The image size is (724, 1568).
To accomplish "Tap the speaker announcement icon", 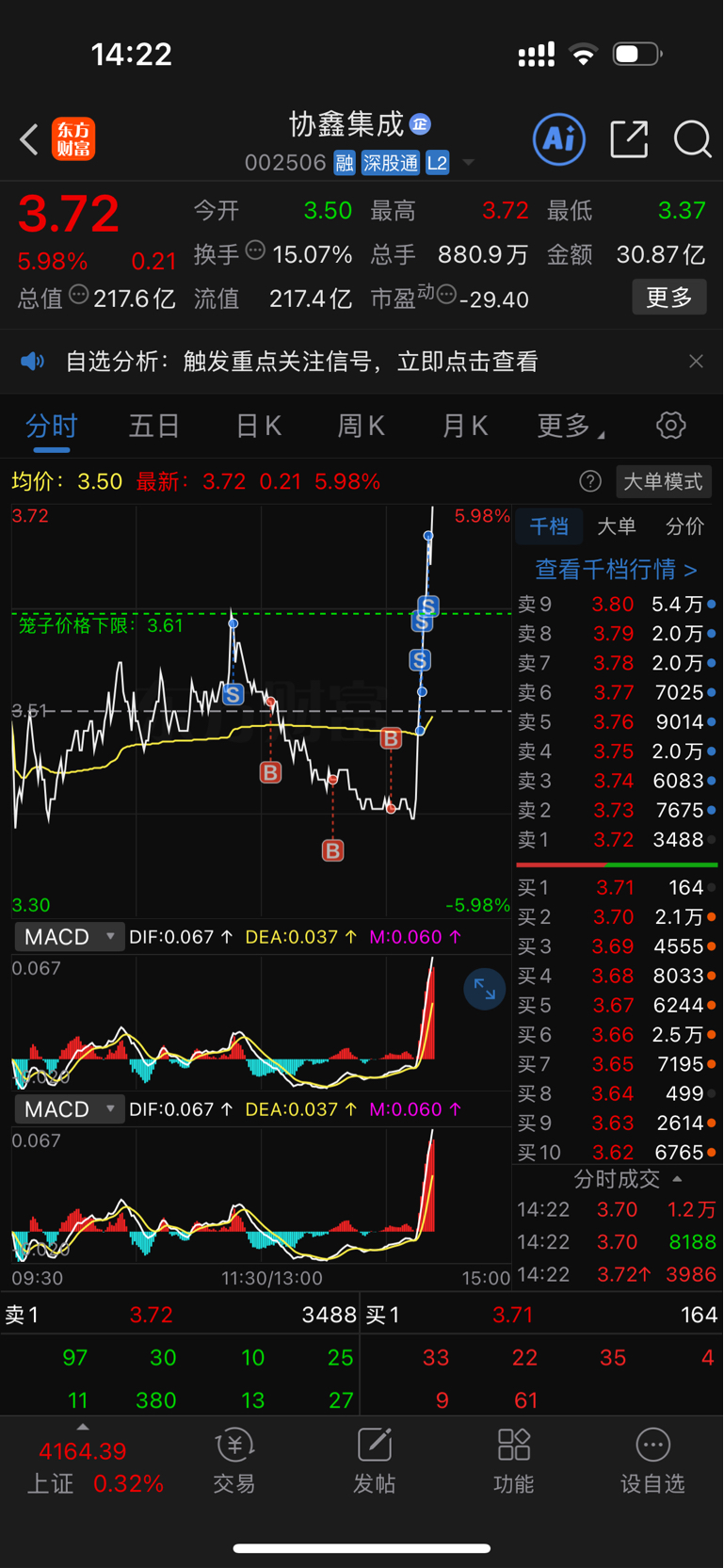I will [x=33, y=362].
